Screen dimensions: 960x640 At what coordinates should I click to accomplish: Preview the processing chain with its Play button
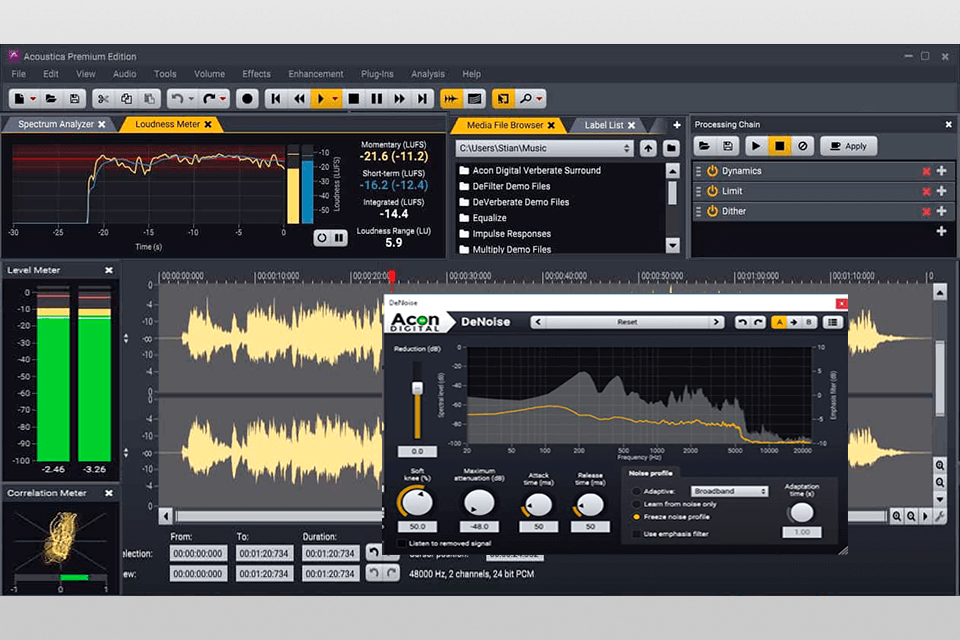tap(756, 146)
